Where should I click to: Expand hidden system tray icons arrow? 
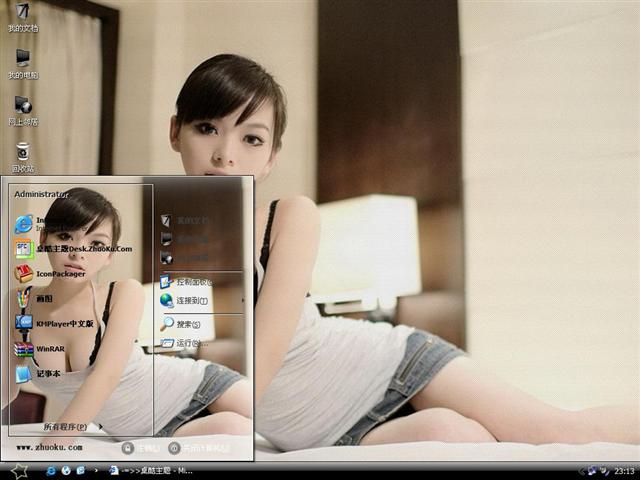point(581,471)
